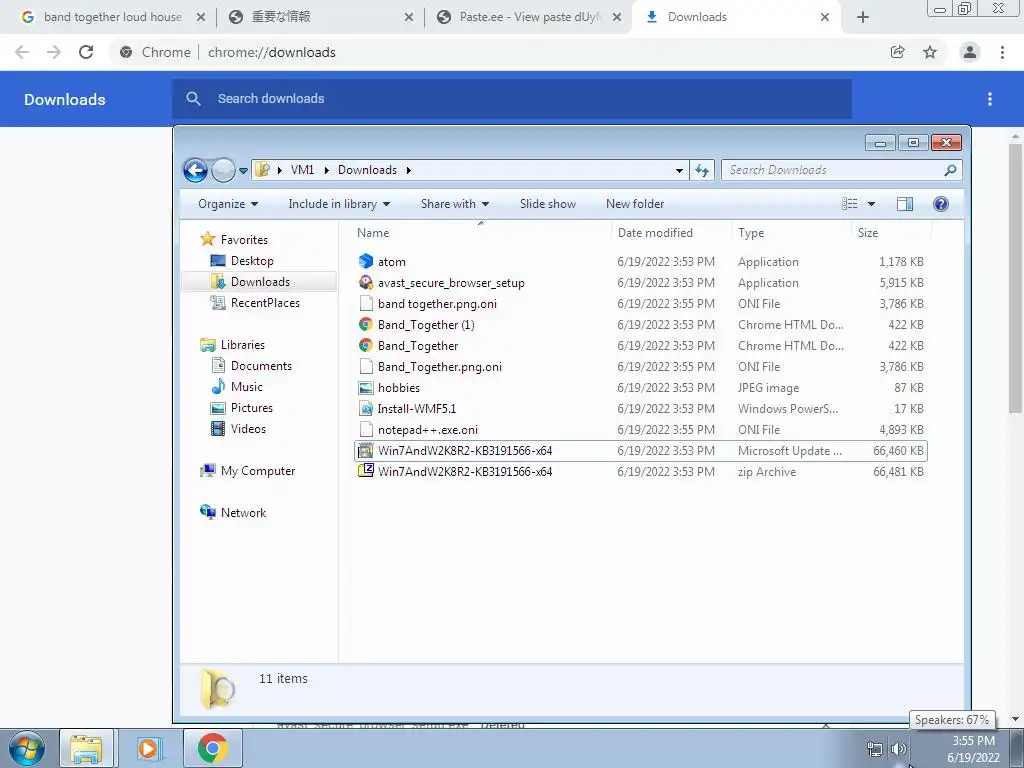
Task: Click Downloads in the address breadcrumb
Action: [367, 170]
